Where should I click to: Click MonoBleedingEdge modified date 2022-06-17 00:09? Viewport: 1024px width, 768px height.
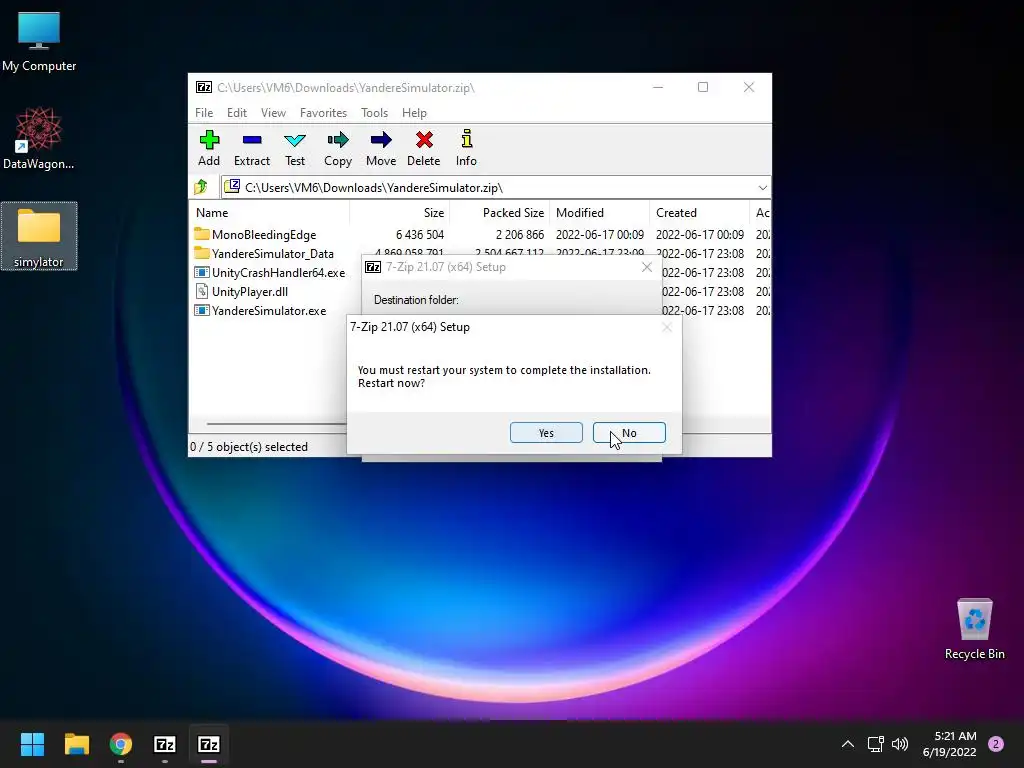point(600,234)
